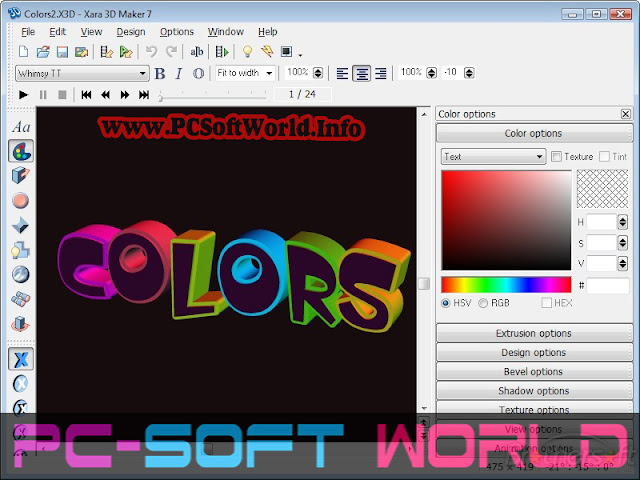Jump to the first frame
Screen dimensions: 640x480
pyautogui.click(x=86, y=95)
